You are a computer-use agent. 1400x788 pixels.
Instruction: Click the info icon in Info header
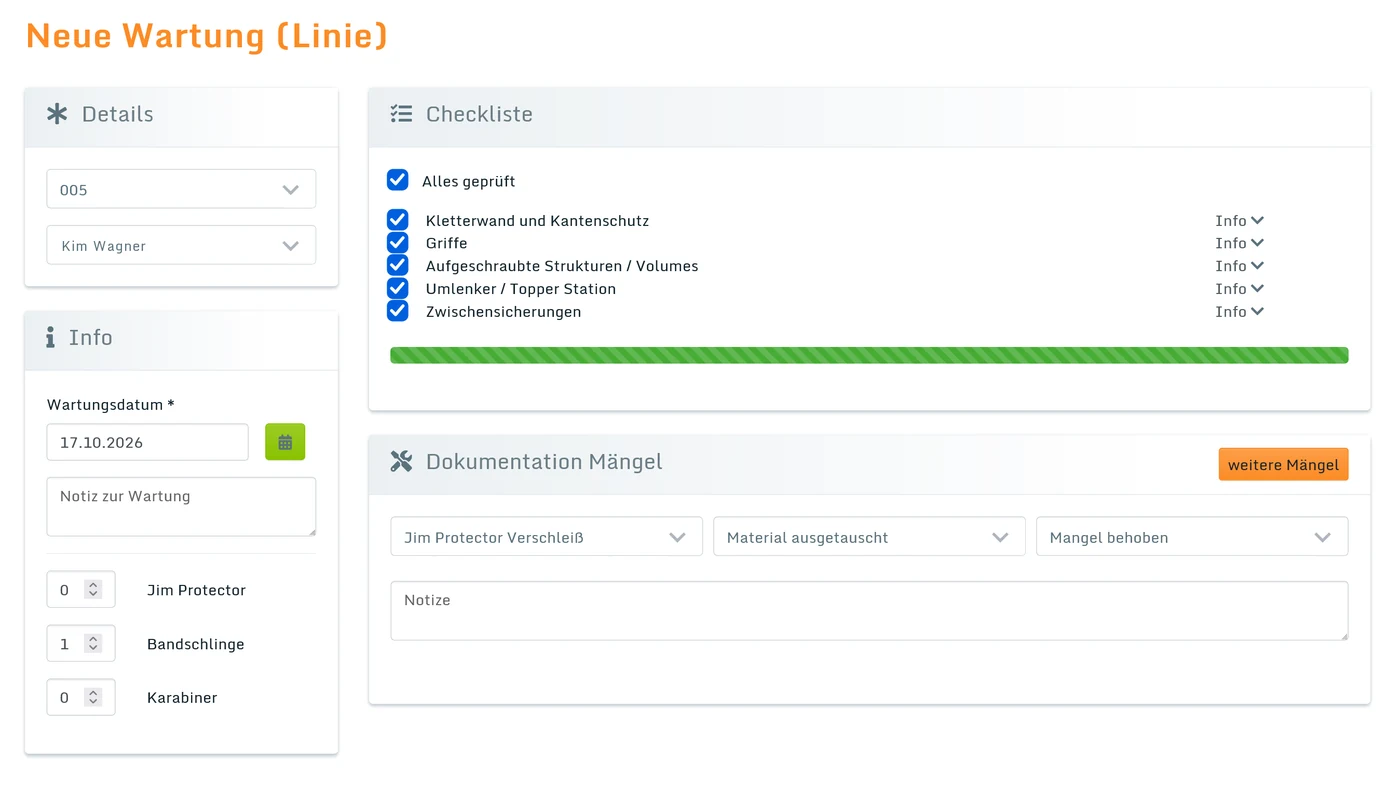(50, 338)
